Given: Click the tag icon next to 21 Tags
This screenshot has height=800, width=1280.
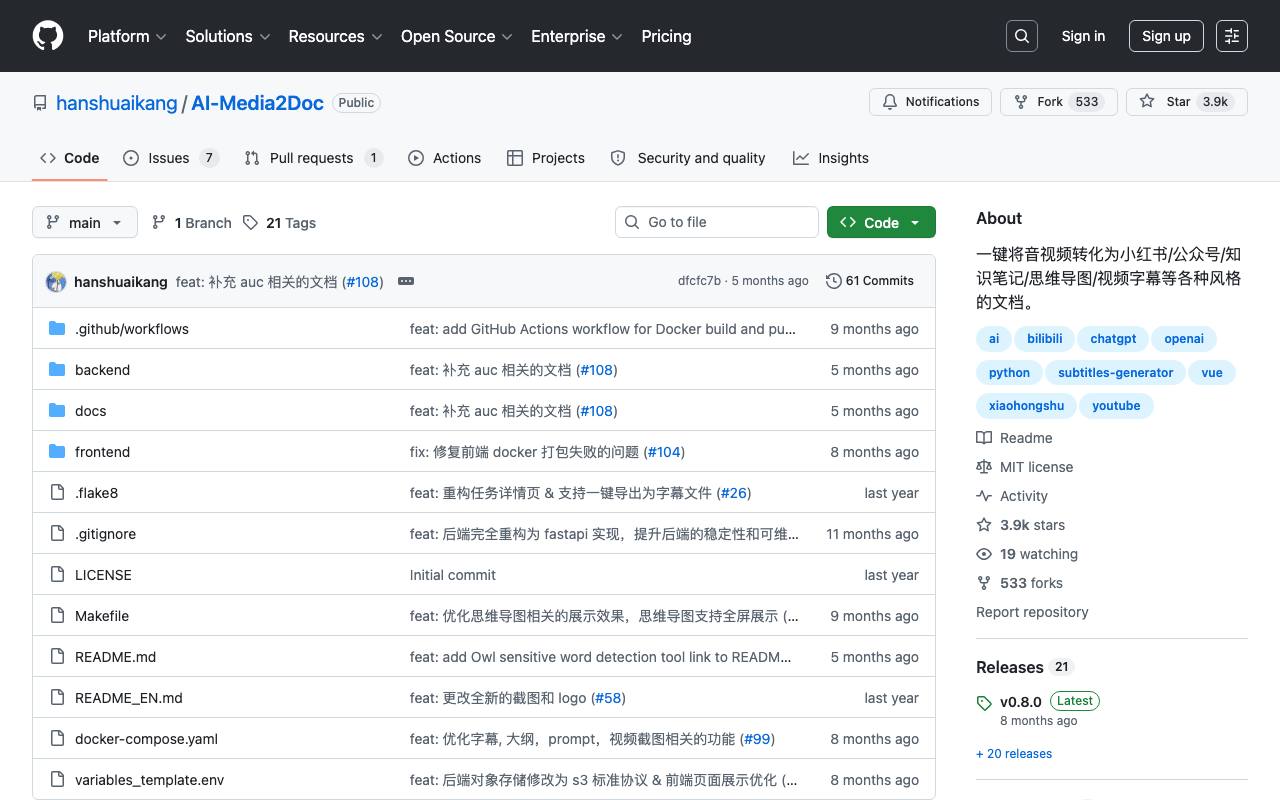Looking at the screenshot, I should [250, 222].
